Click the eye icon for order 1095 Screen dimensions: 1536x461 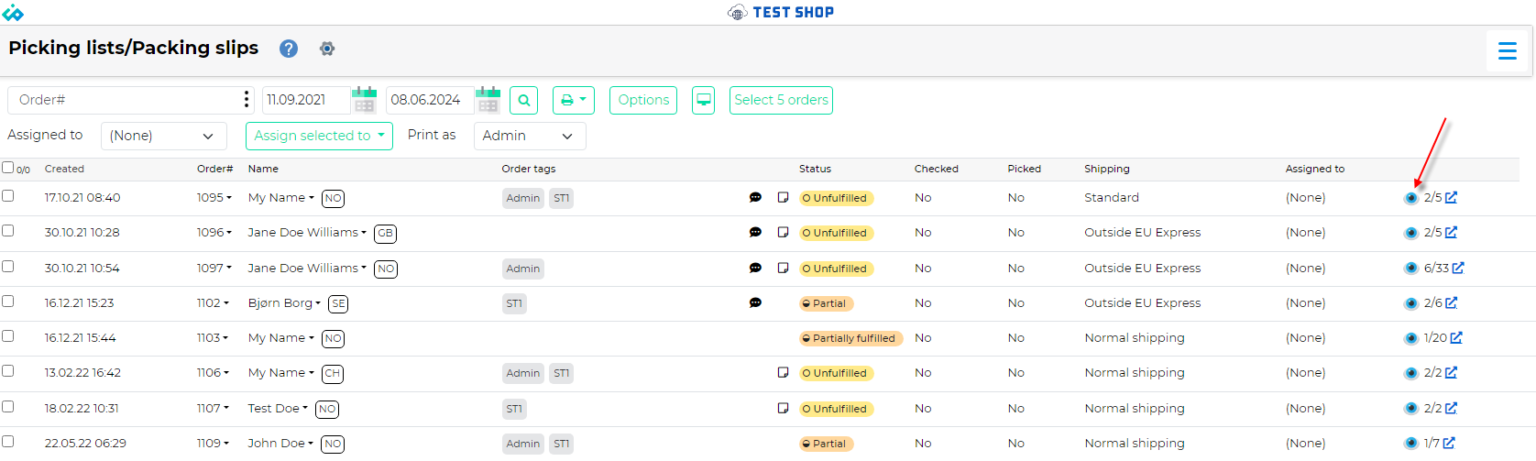(1411, 198)
